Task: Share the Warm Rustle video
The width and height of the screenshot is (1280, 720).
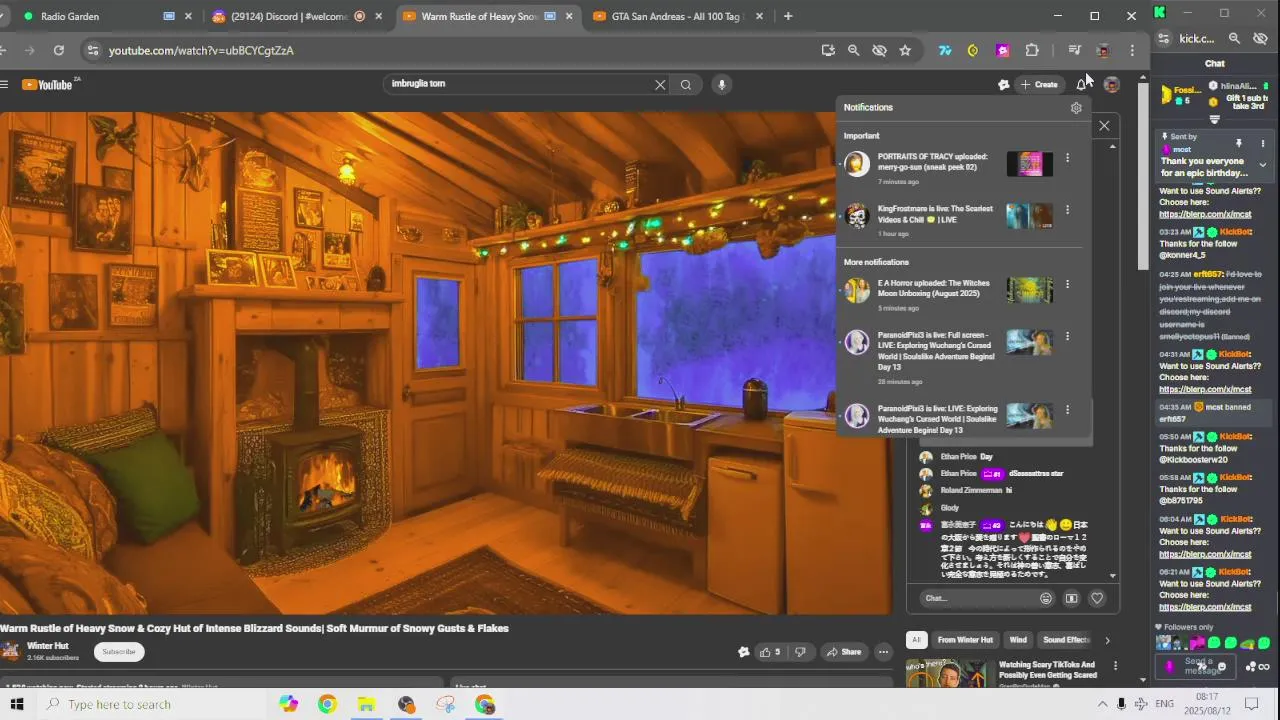Action: [844, 652]
